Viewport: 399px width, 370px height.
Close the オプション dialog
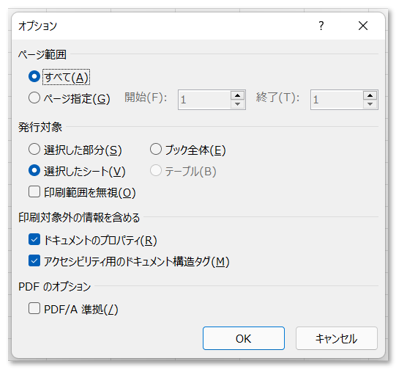(x=363, y=26)
